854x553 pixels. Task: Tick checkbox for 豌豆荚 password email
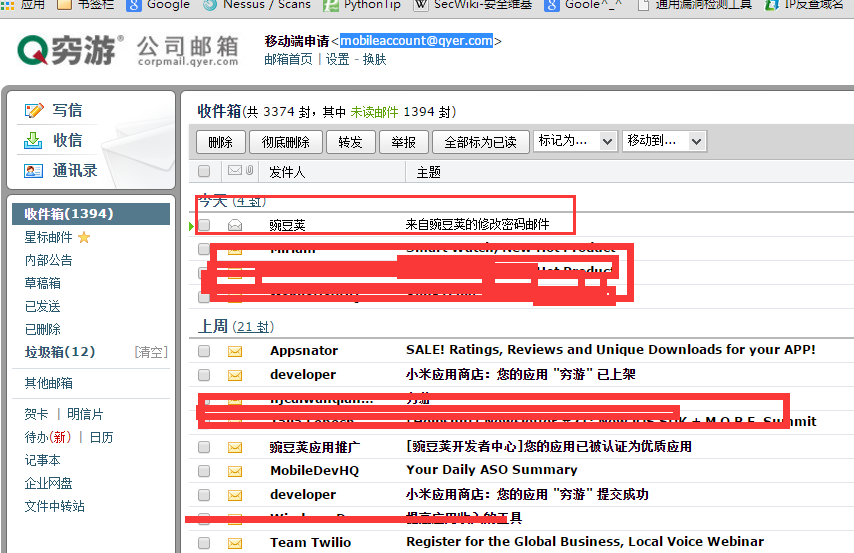pyautogui.click(x=204, y=225)
